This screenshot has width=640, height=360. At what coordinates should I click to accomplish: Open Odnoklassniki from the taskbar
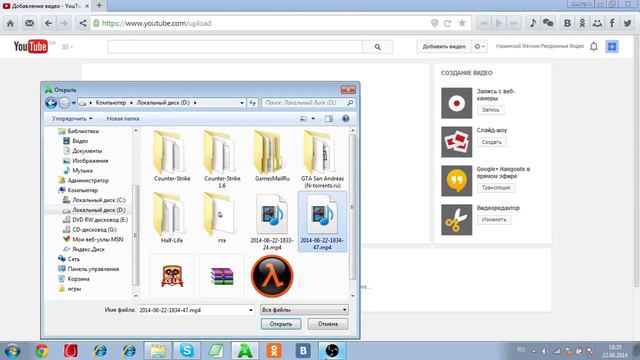pos(274,351)
